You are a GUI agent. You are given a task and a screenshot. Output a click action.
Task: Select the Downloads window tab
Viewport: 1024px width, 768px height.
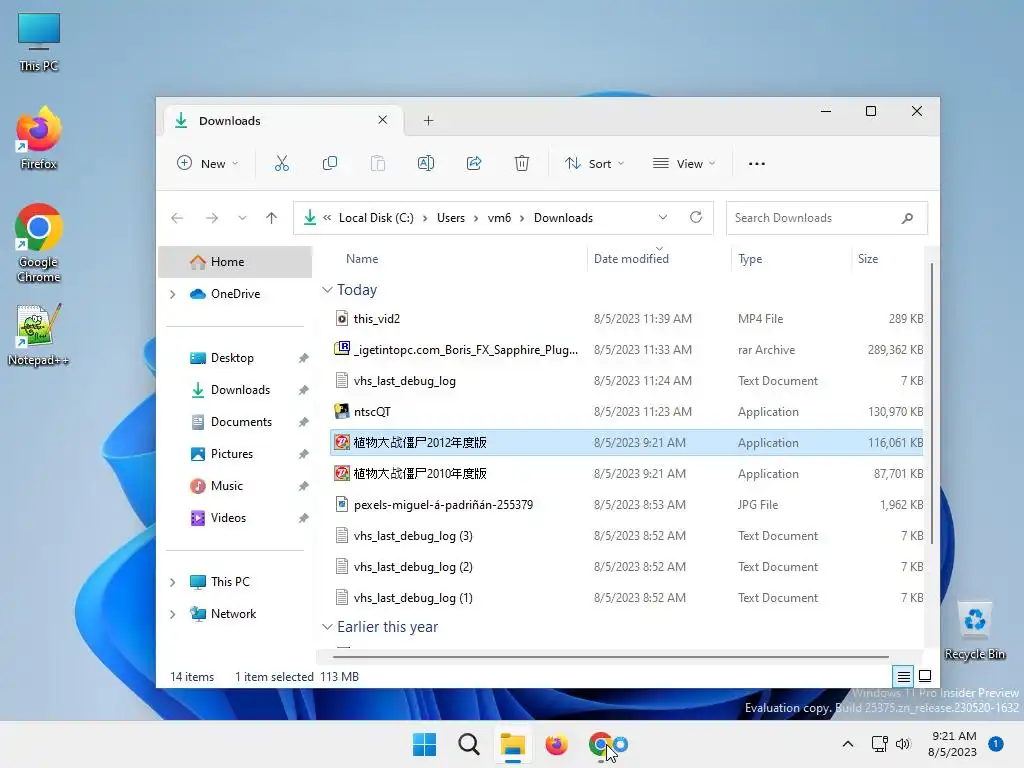(281, 120)
